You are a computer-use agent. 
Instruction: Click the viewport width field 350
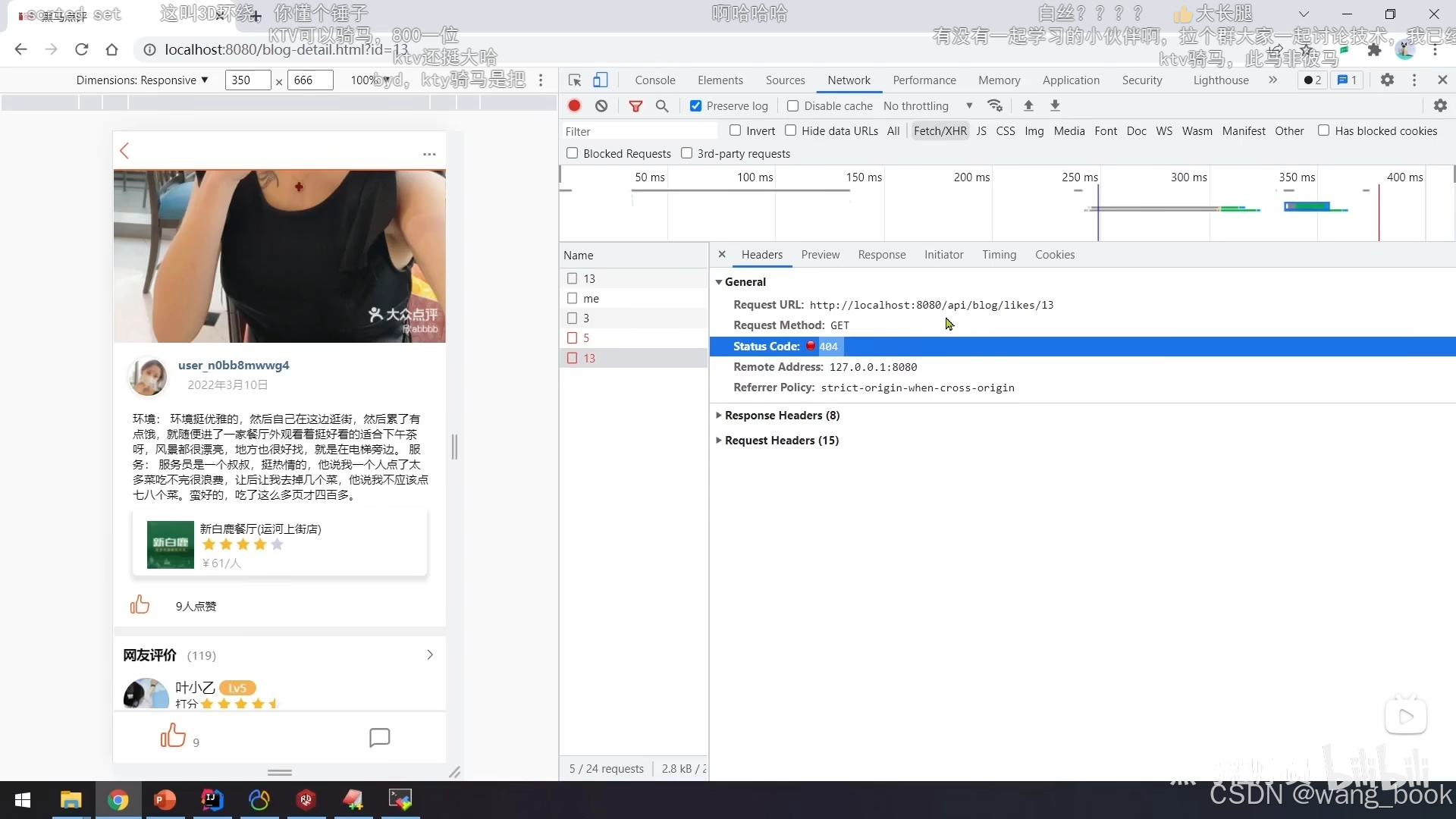pos(247,80)
